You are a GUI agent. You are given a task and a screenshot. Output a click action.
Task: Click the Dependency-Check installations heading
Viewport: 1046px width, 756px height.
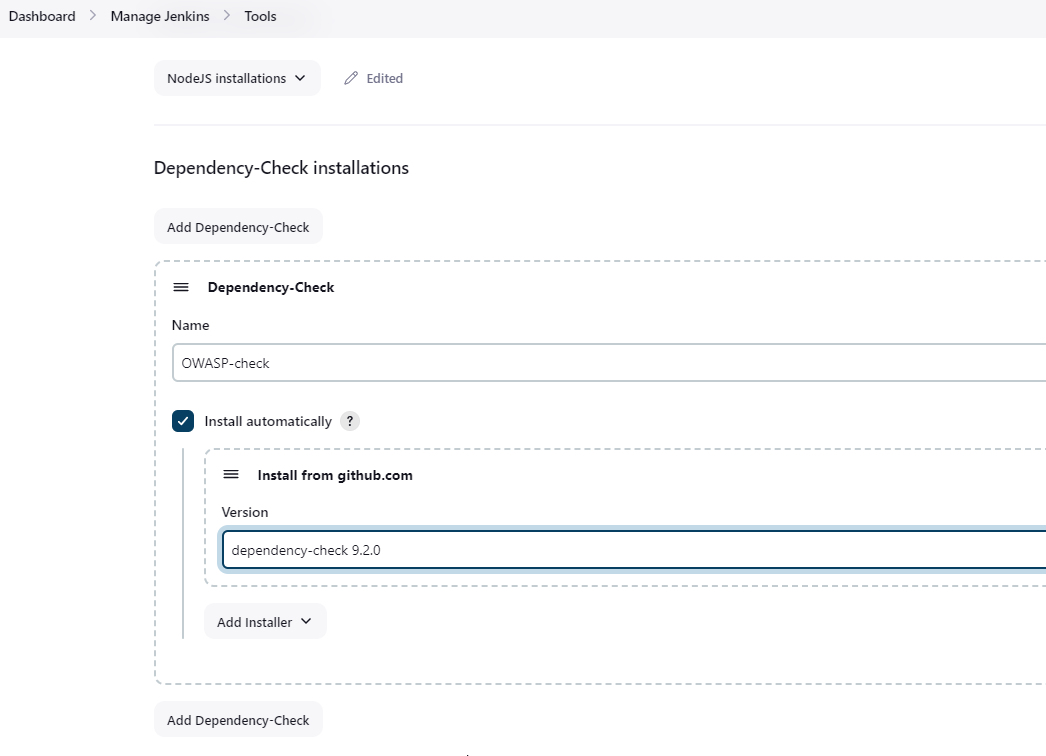[281, 168]
